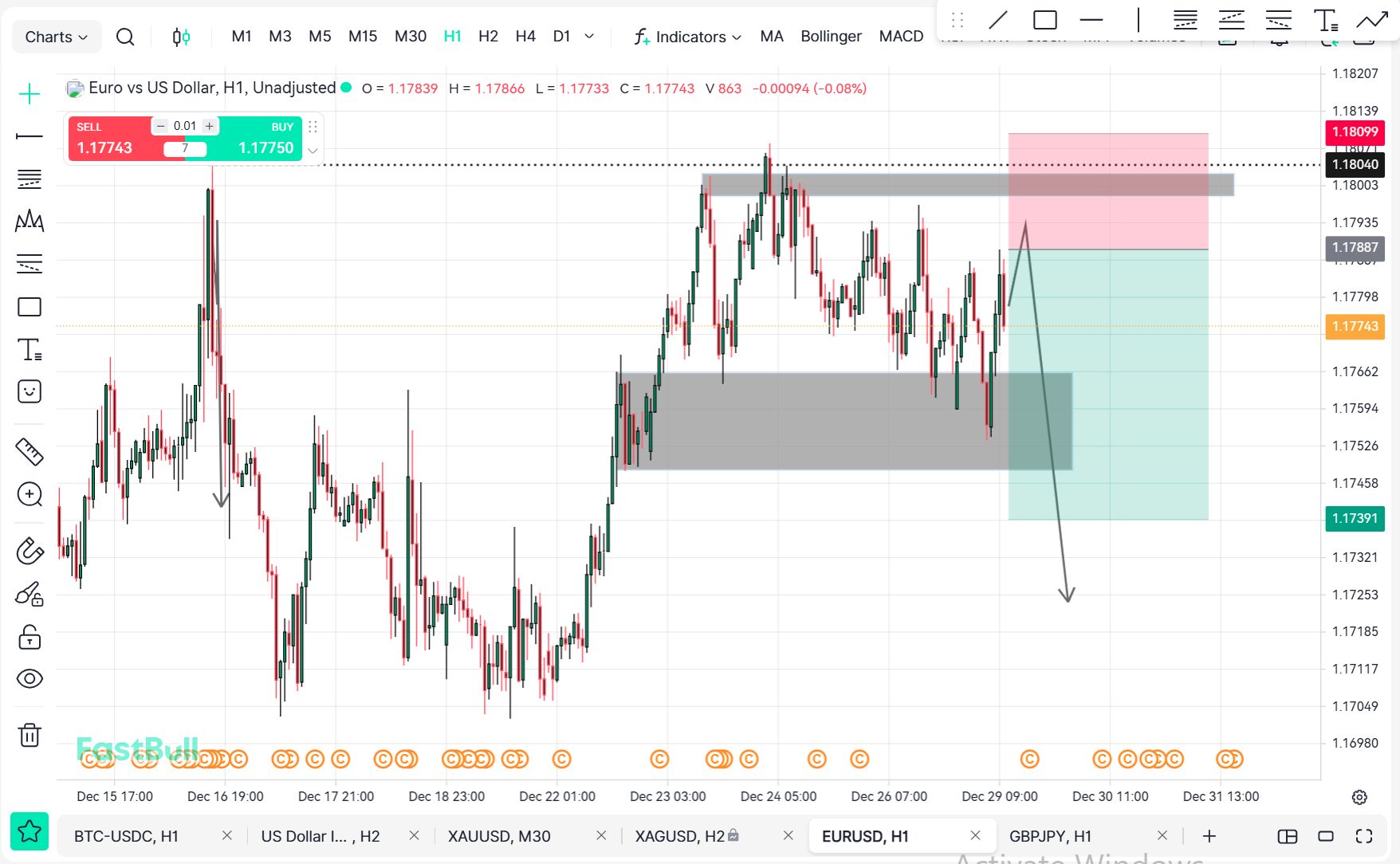The image size is (1400, 864).
Task: Switch to the XAUUSD, M30 tab
Action: pyautogui.click(x=499, y=836)
